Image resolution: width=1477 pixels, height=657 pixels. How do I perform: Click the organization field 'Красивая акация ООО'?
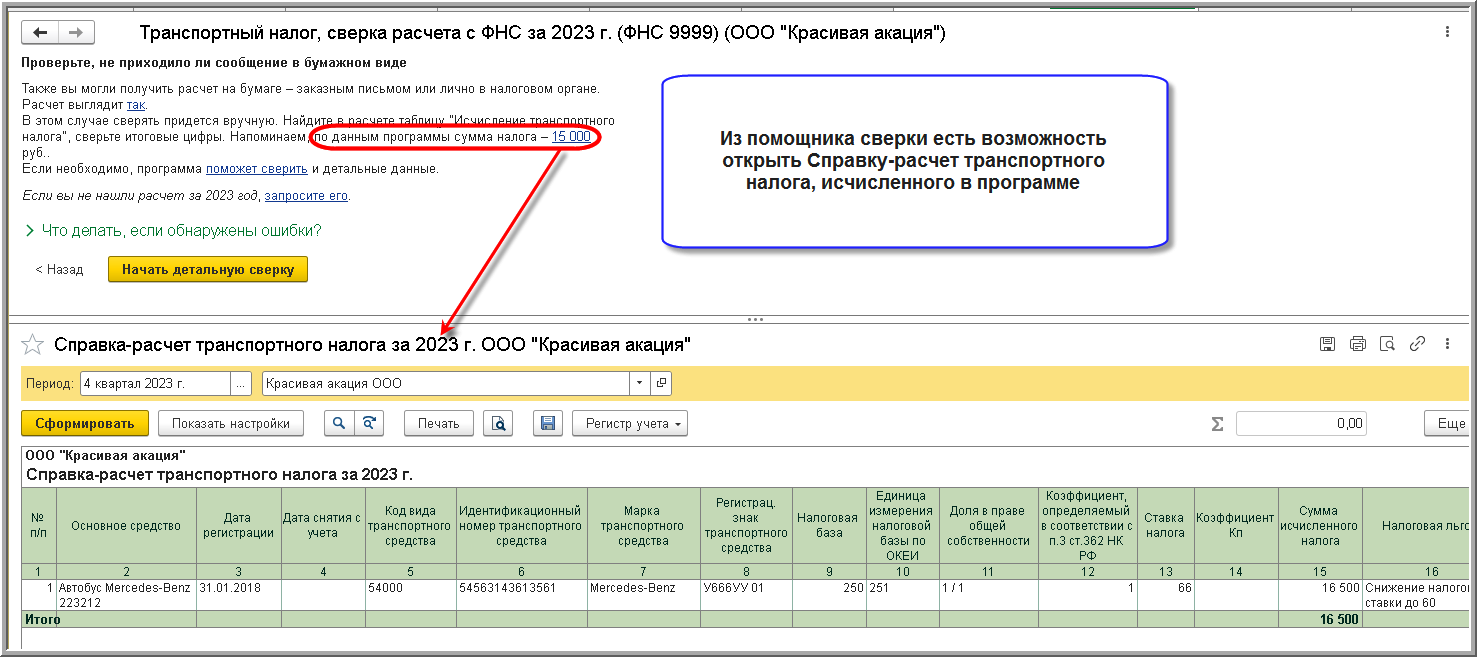(x=446, y=383)
